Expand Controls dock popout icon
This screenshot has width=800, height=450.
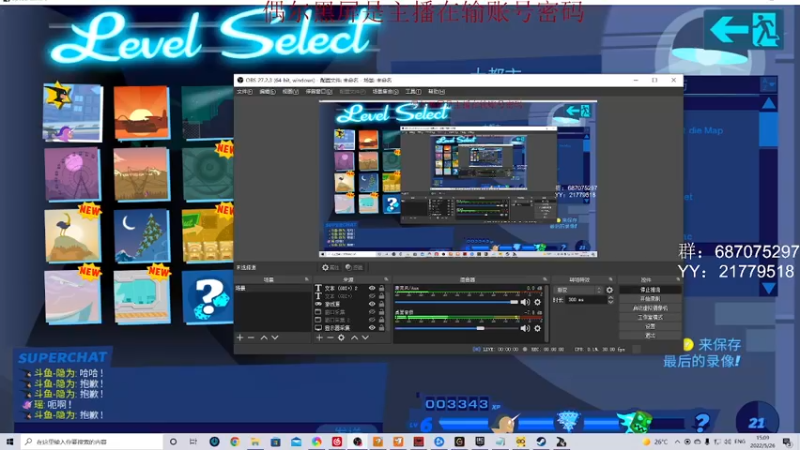[x=678, y=280]
